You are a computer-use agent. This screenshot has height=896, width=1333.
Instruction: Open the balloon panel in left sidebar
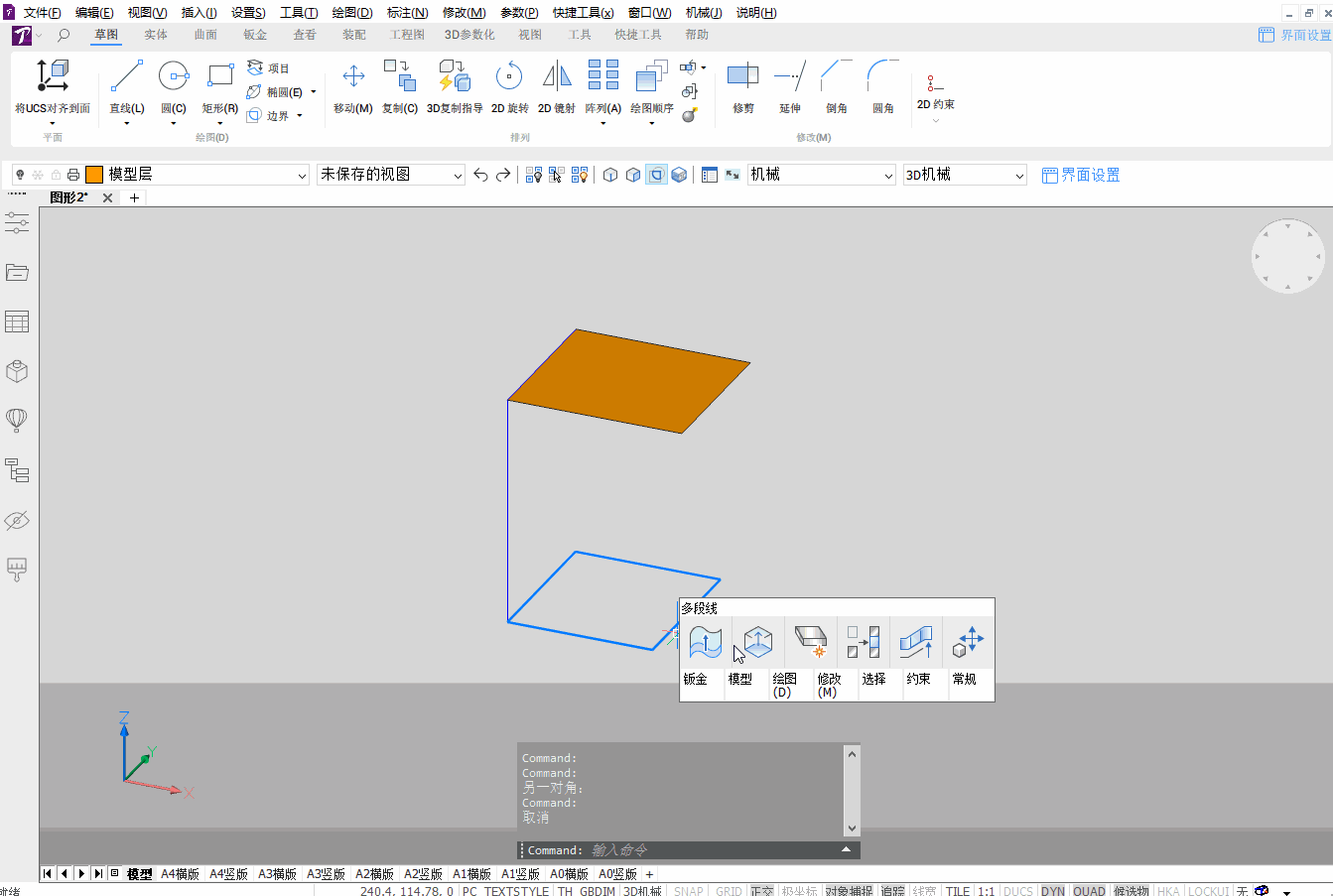(17, 420)
